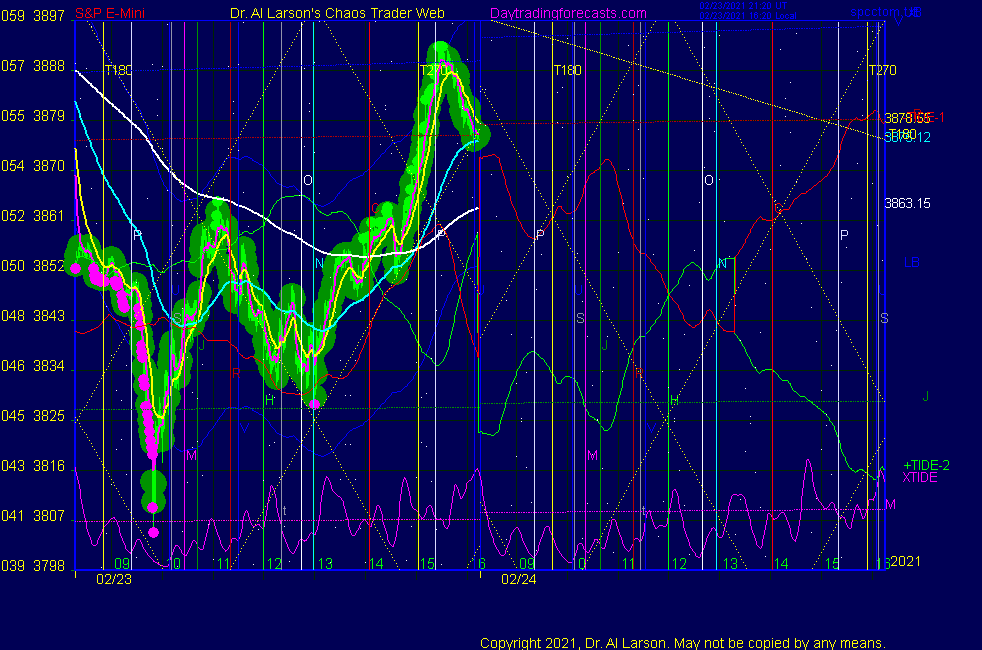Click the red 'R' marker in the 02/23 session
Viewport: 982px width, 650px height.
(x=235, y=373)
